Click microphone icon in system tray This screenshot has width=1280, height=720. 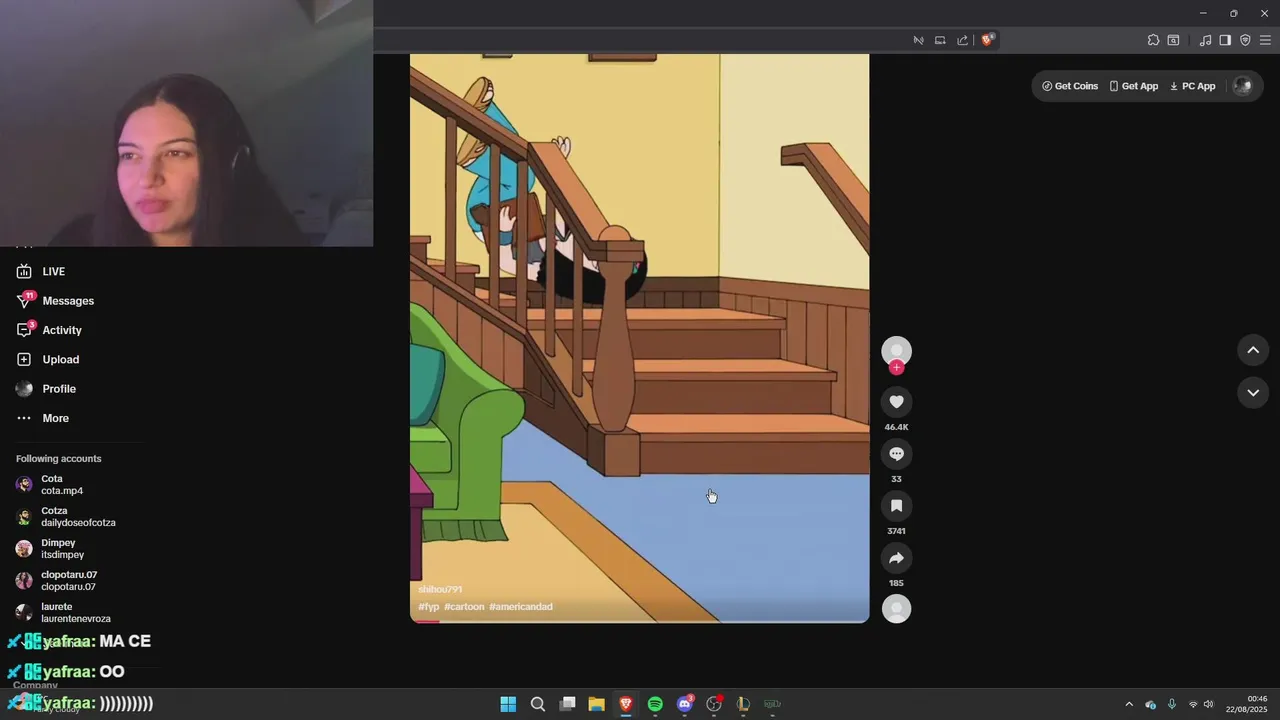(1171, 704)
